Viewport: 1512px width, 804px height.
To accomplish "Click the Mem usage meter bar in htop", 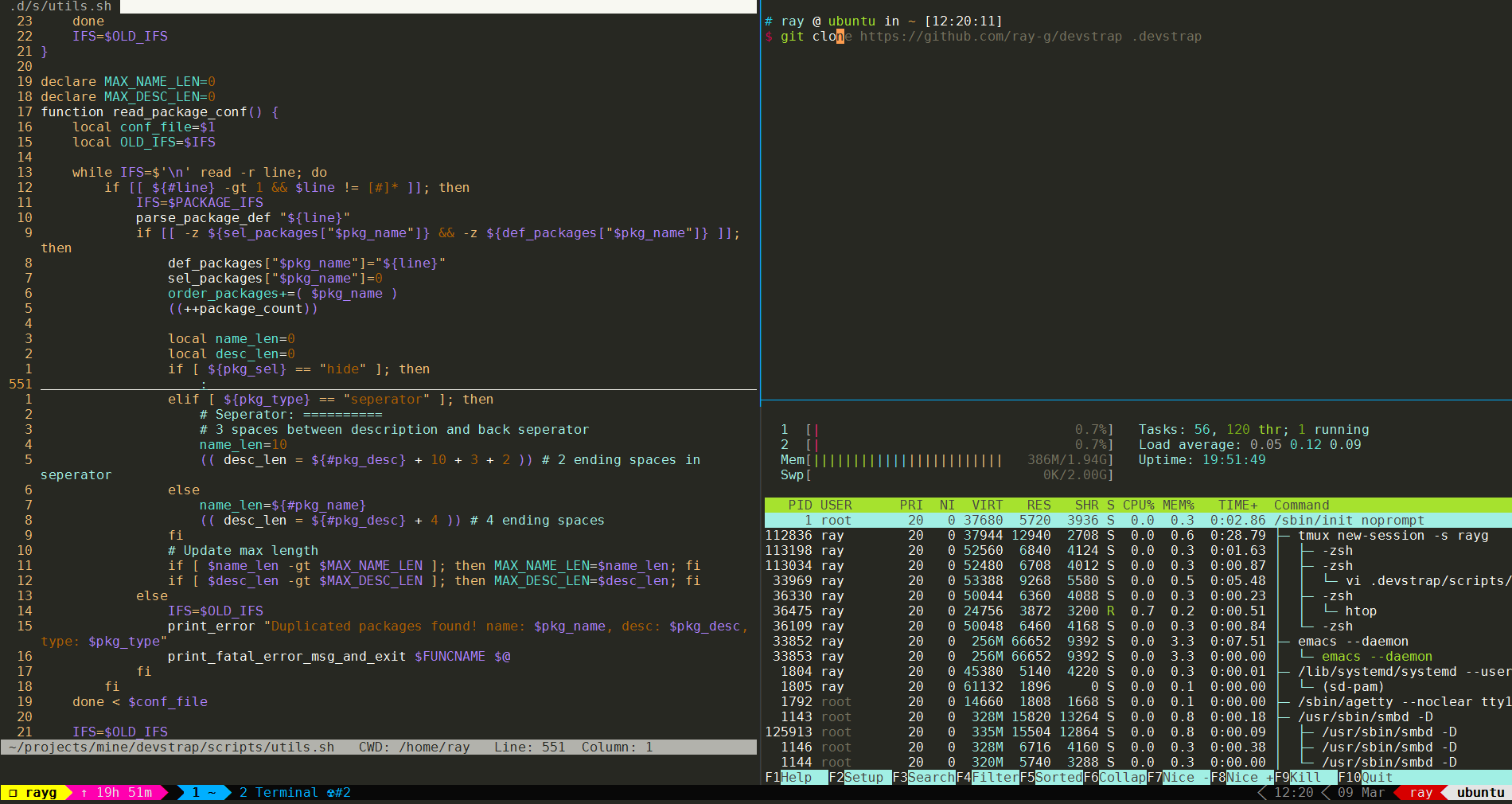I will (x=947, y=460).
